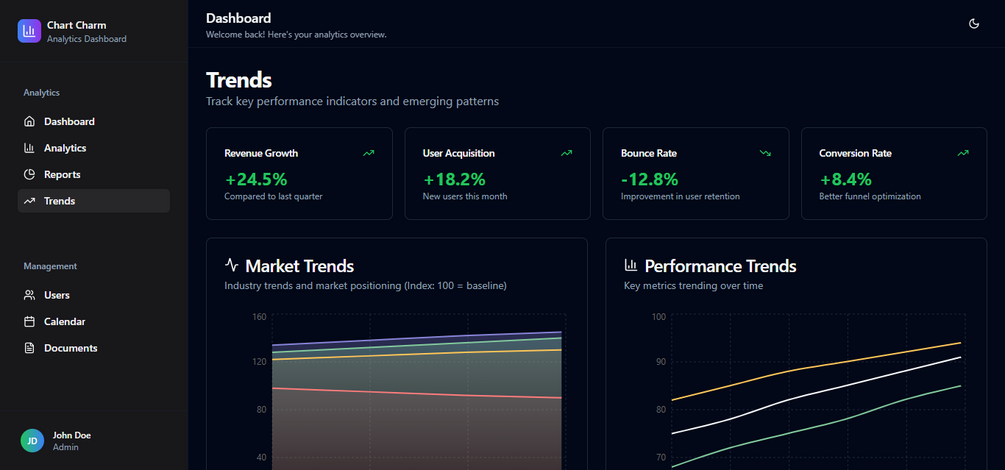Click the Chart Charm brand title
The height and width of the screenshot is (470, 1005).
[76, 25]
